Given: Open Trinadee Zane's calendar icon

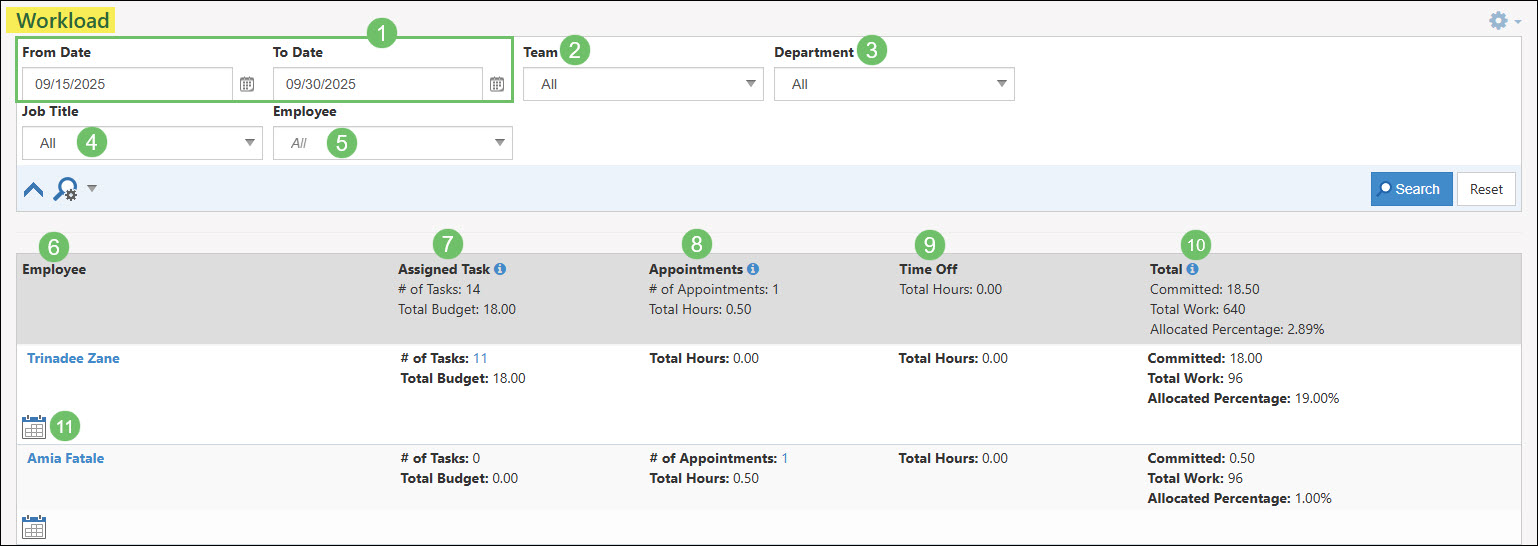Looking at the screenshot, I should pyautogui.click(x=34, y=428).
